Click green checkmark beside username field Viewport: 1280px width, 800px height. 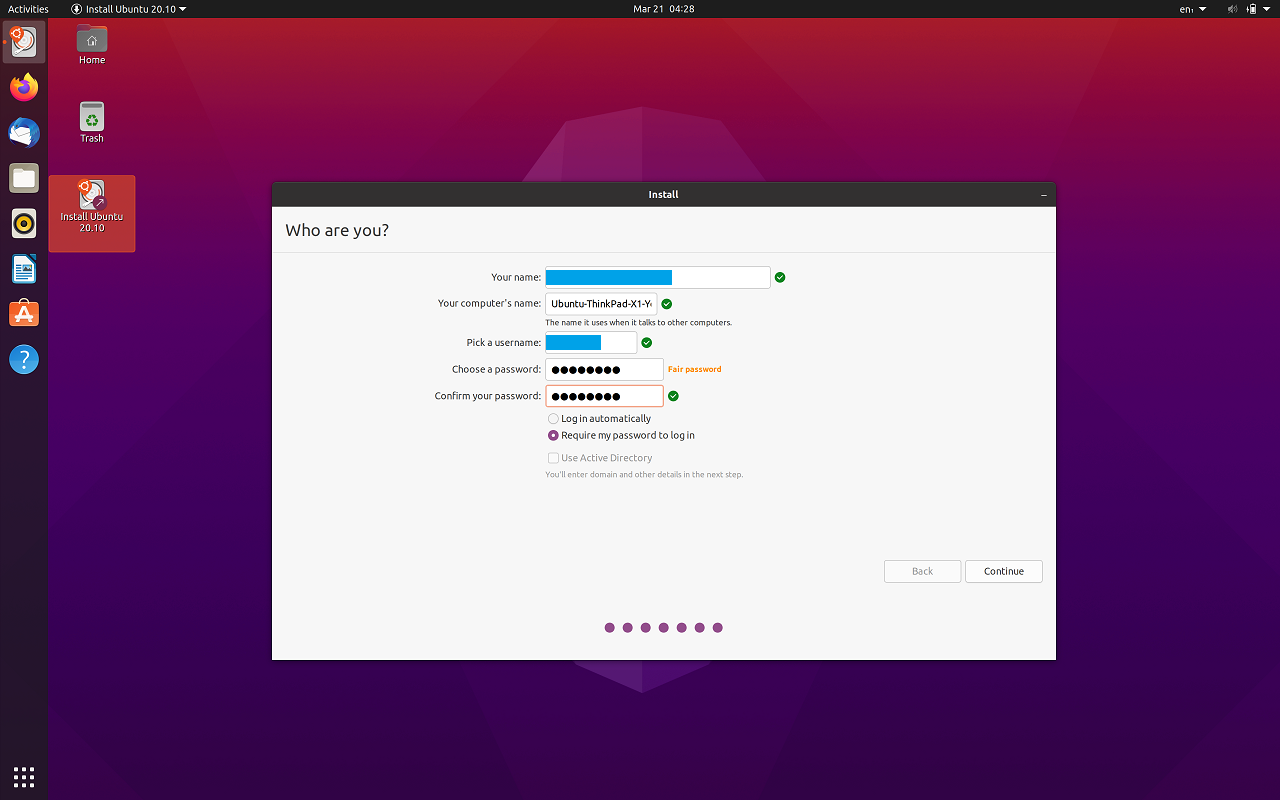point(647,343)
